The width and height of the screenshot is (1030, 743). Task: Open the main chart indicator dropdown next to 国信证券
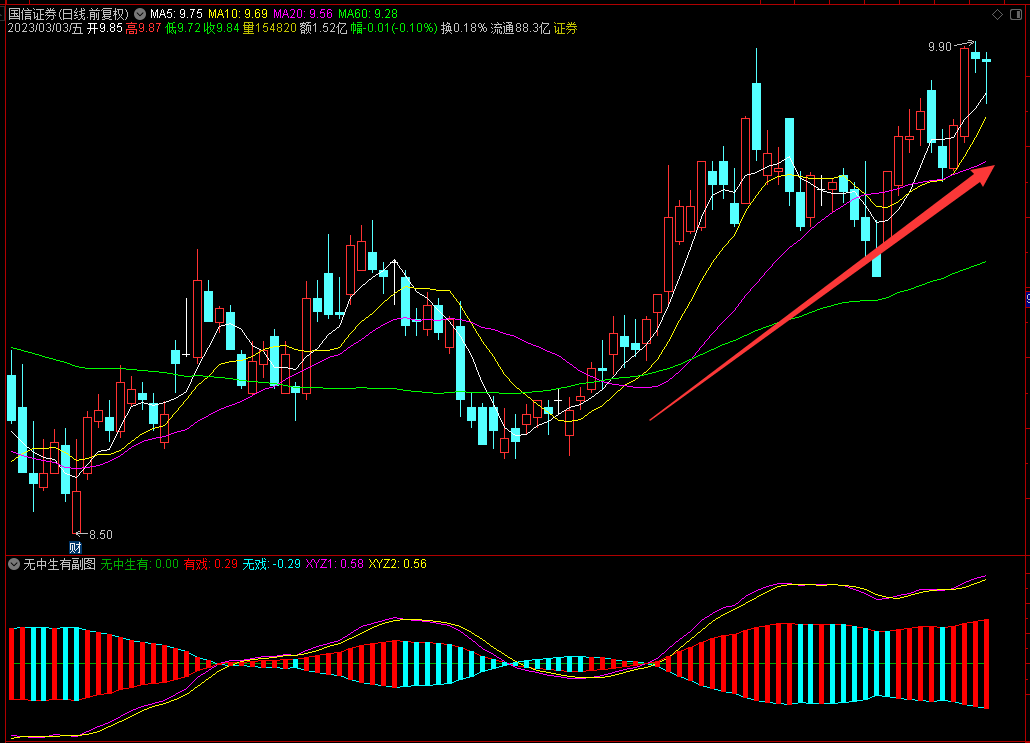(140, 14)
